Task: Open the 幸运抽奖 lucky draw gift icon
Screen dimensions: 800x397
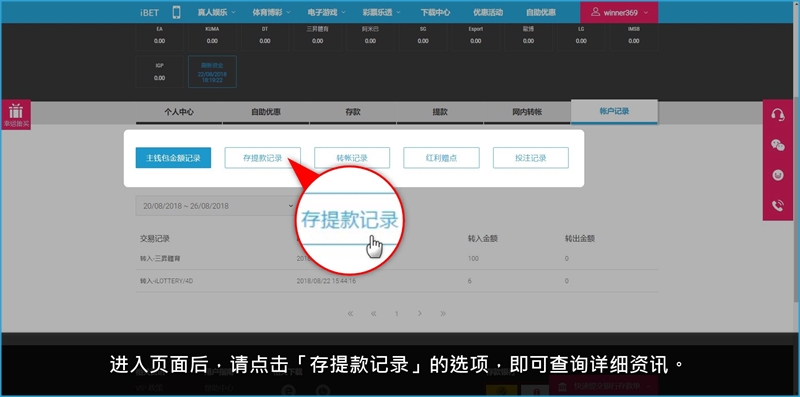Action: [x=16, y=115]
